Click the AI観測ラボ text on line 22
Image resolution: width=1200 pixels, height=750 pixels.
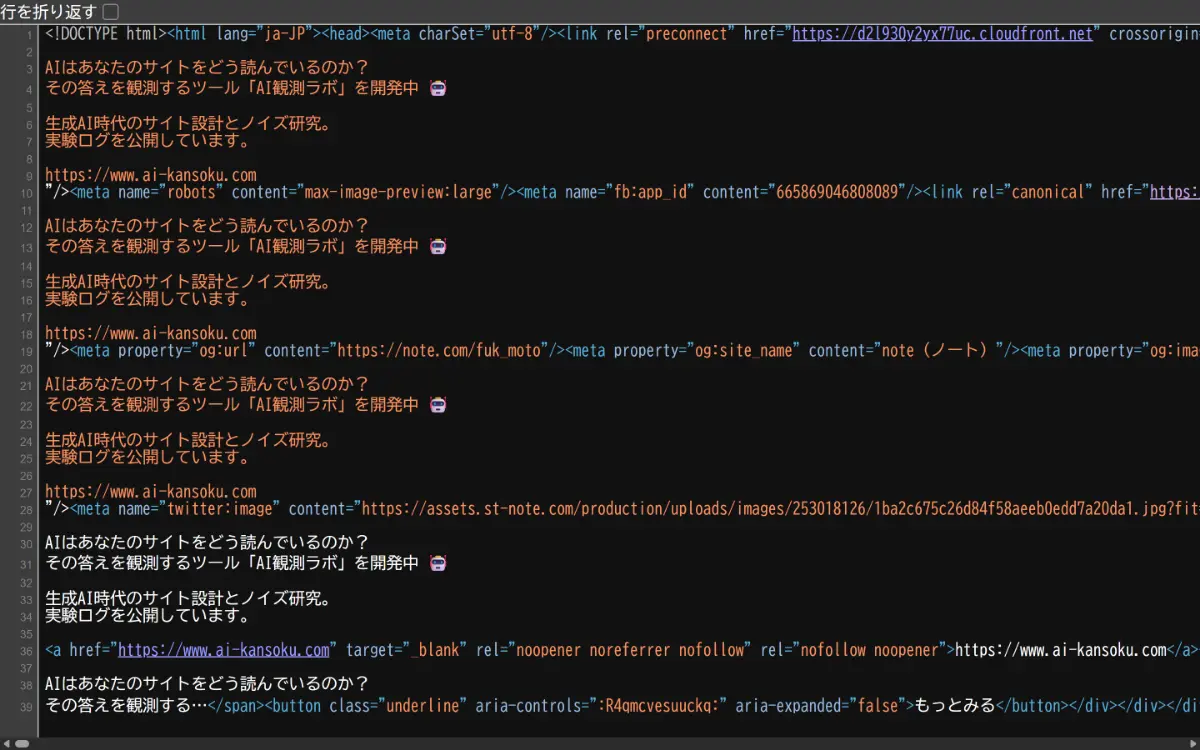(295, 404)
